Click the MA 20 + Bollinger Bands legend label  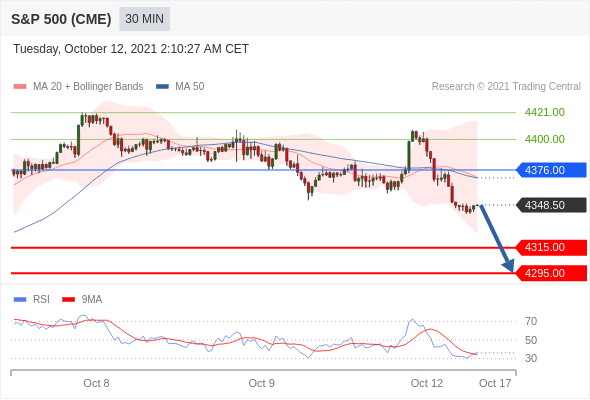point(88,87)
